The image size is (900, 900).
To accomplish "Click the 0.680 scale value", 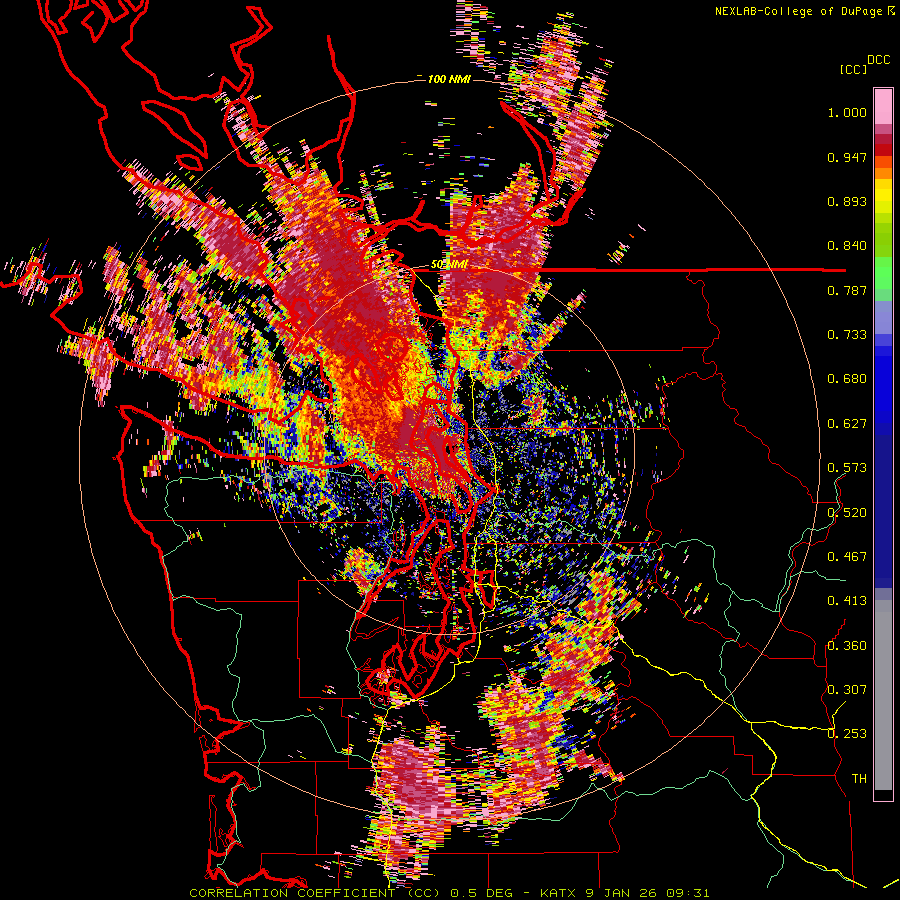I will coord(847,379).
